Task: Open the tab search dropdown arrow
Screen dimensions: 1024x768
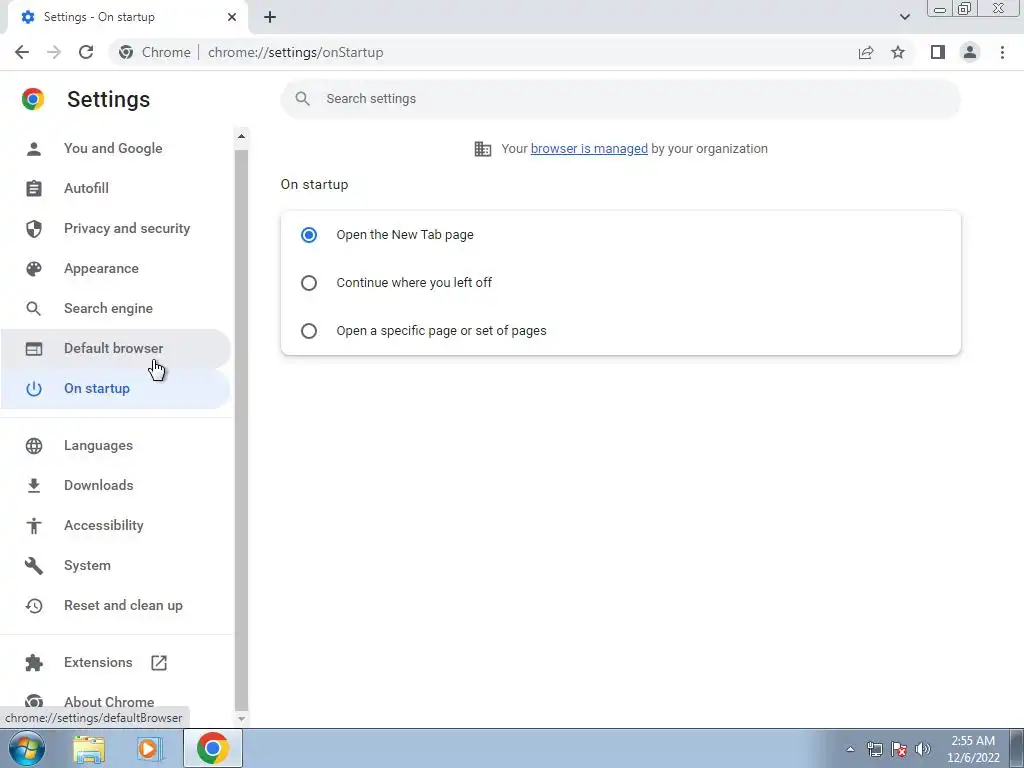Action: 904,17
